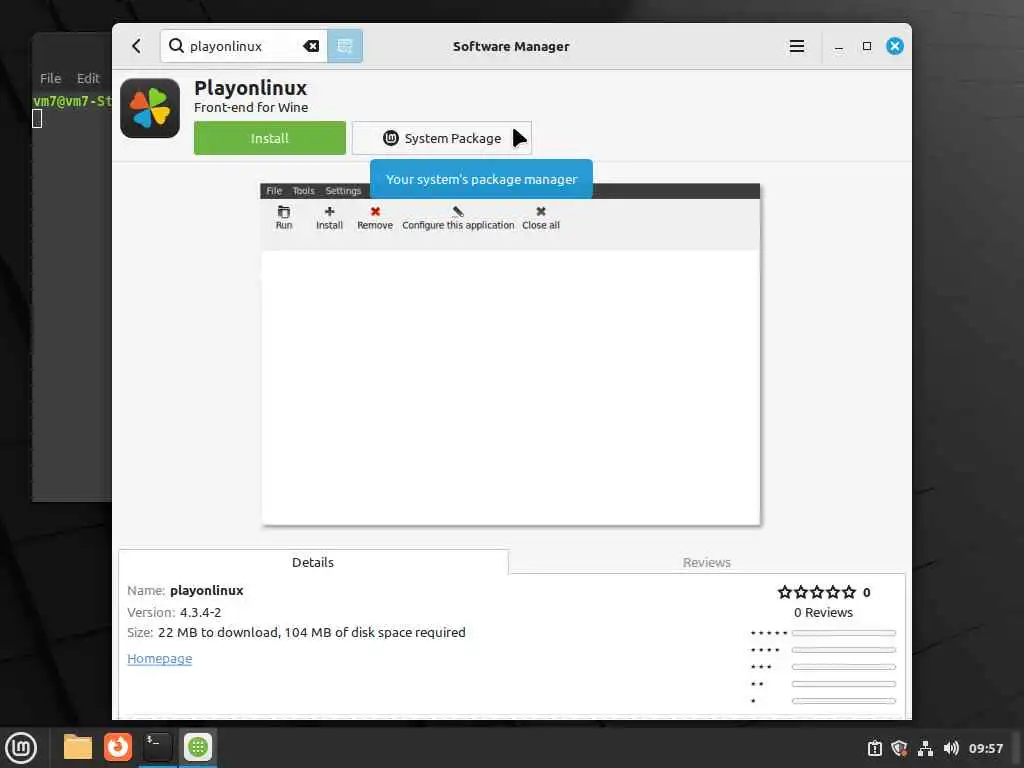Click the version value 4.3.4-2
The width and height of the screenshot is (1024, 768).
[x=200, y=613]
